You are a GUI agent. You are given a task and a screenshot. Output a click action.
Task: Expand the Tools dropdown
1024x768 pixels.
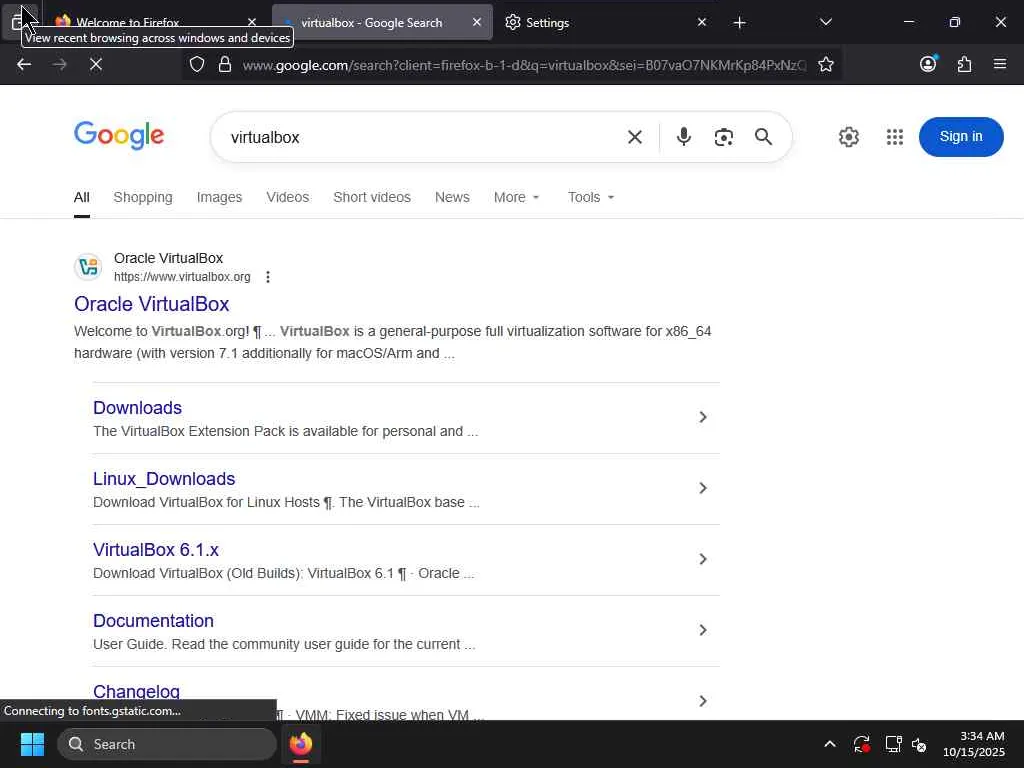point(591,197)
